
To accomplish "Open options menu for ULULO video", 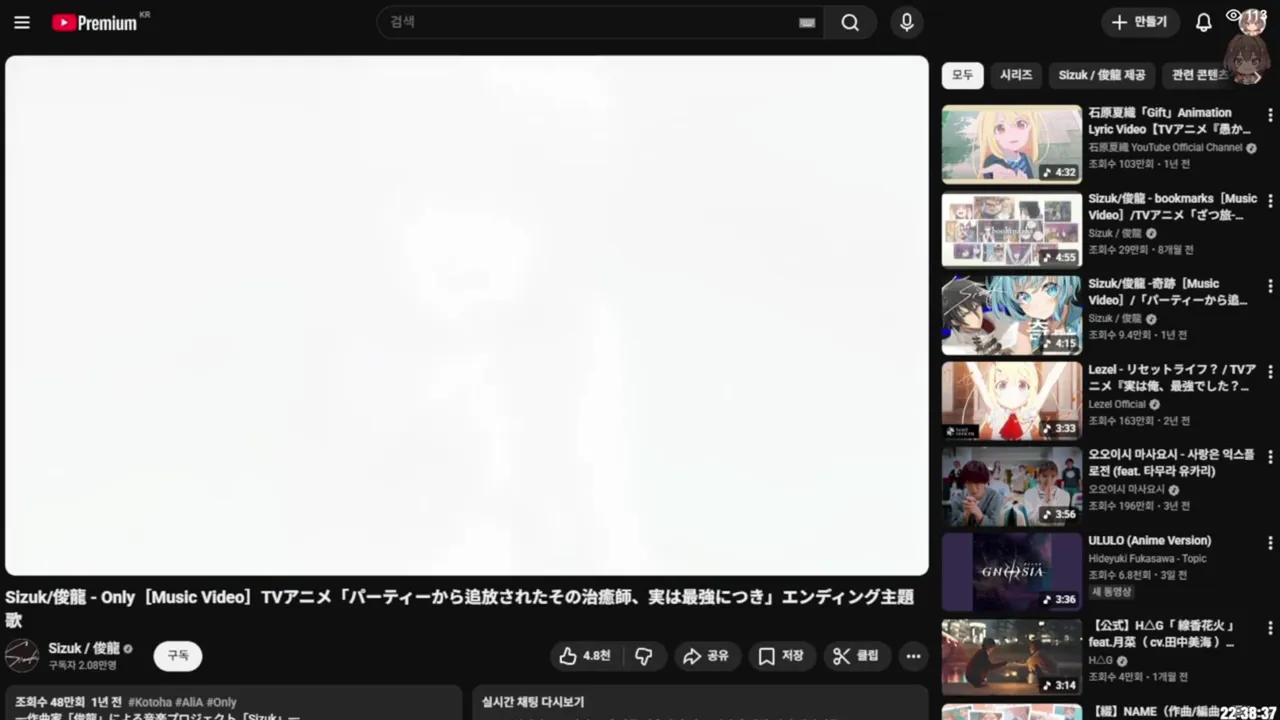I will point(1270,543).
